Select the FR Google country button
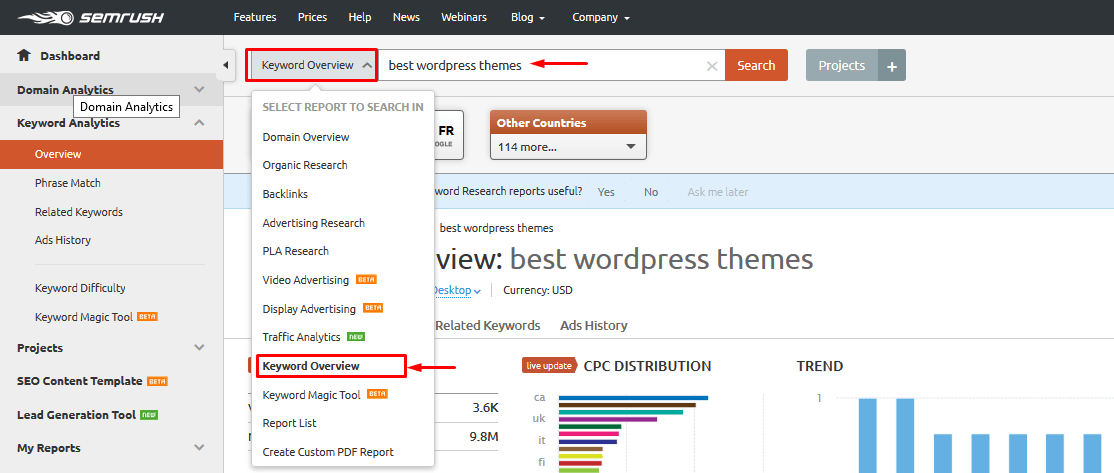 448,135
